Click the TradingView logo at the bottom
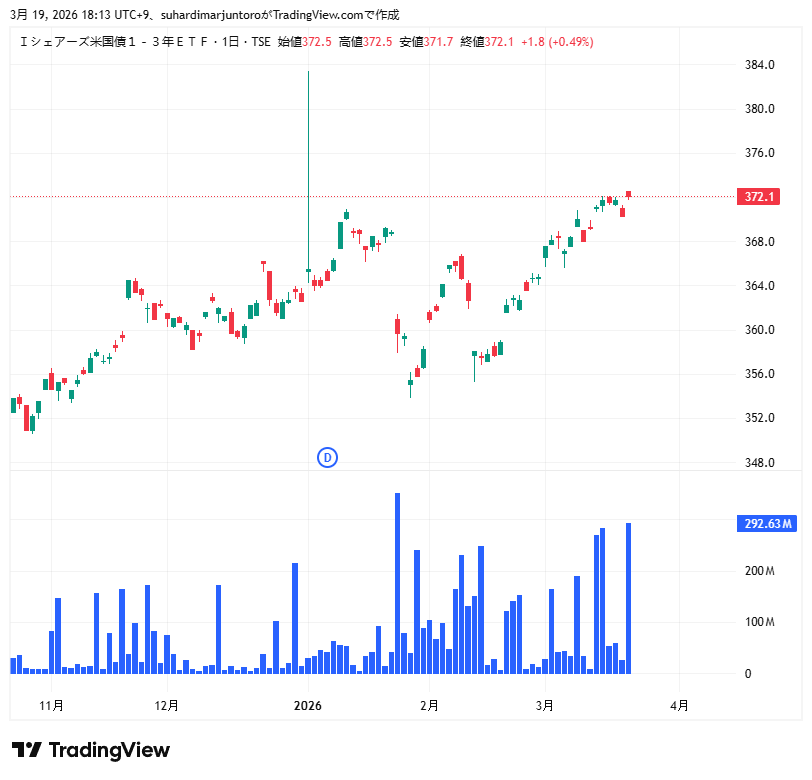 click(x=91, y=750)
